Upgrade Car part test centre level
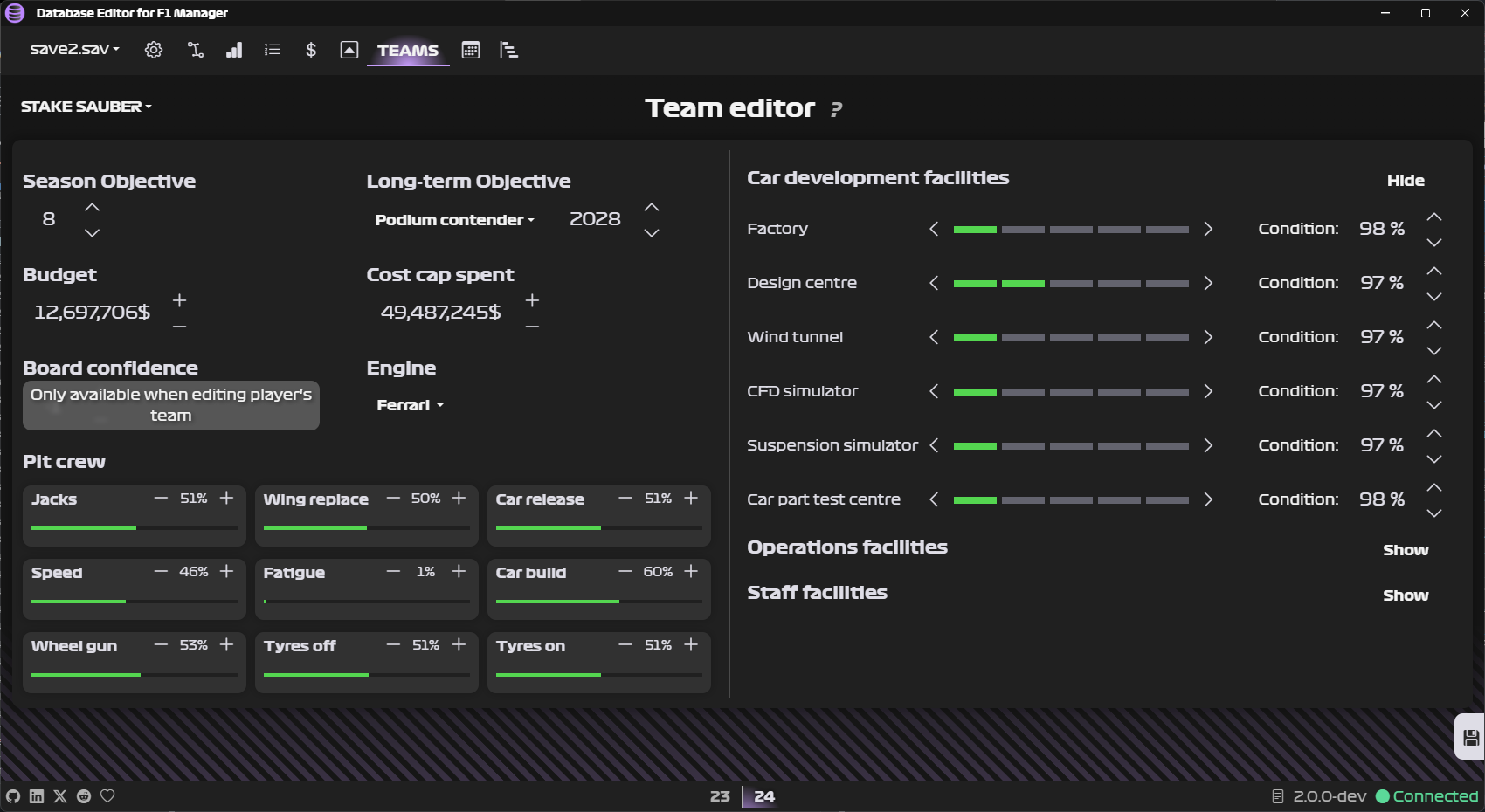The width and height of the screenshot is (1485, 812). (1208, 499)
